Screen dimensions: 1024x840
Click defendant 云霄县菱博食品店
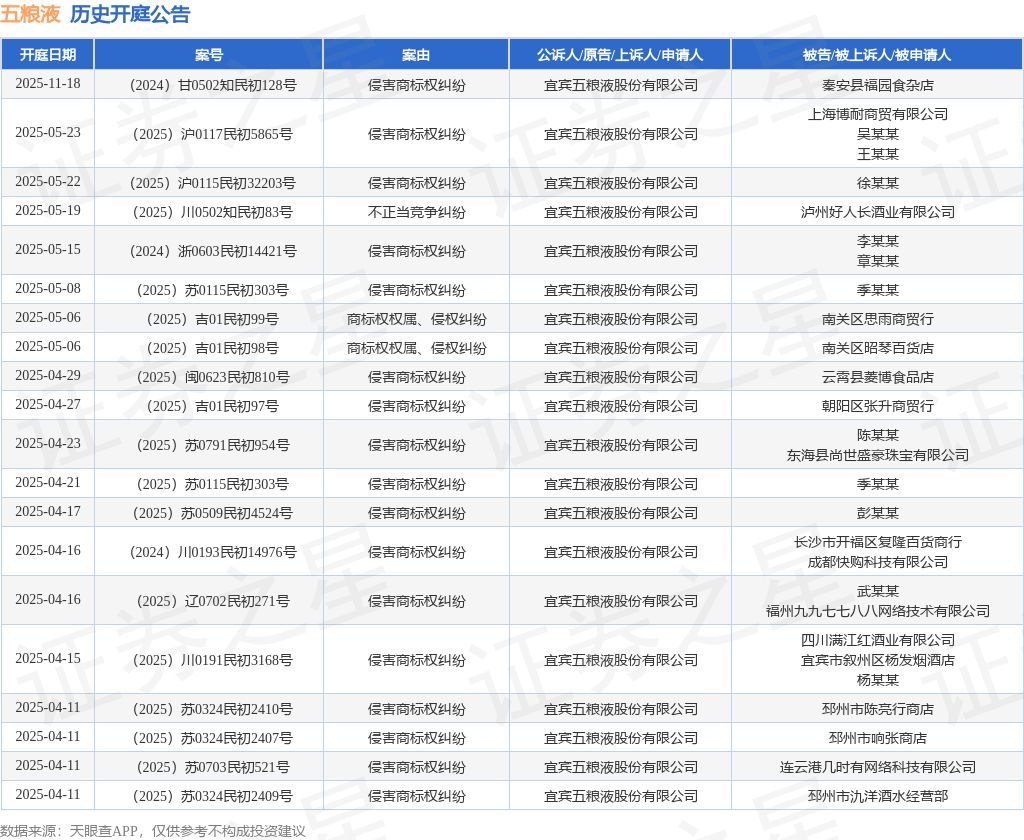point(878,377)
